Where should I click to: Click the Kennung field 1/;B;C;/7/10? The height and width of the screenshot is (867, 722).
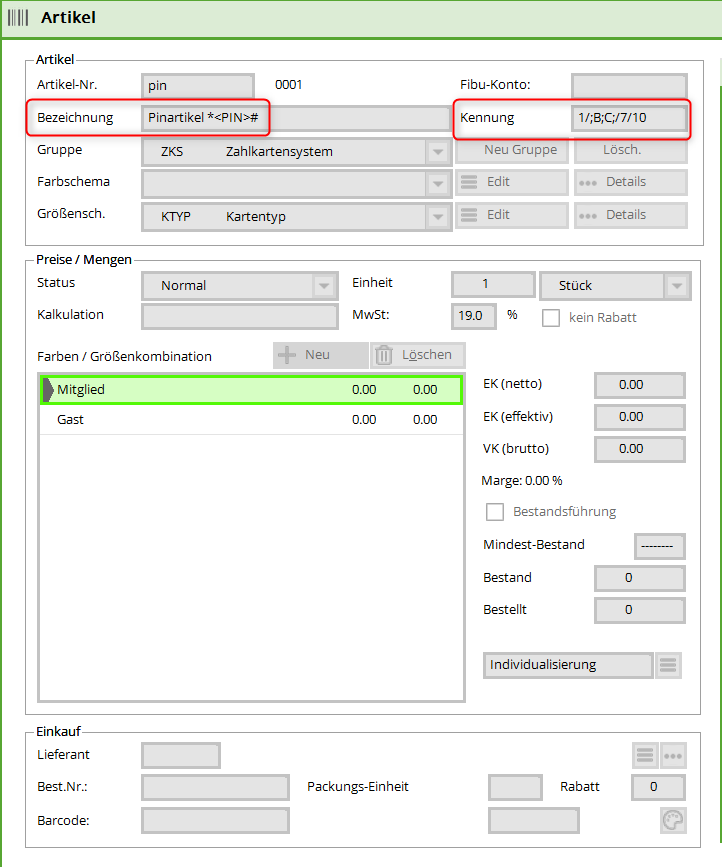(x=629, y=118)
